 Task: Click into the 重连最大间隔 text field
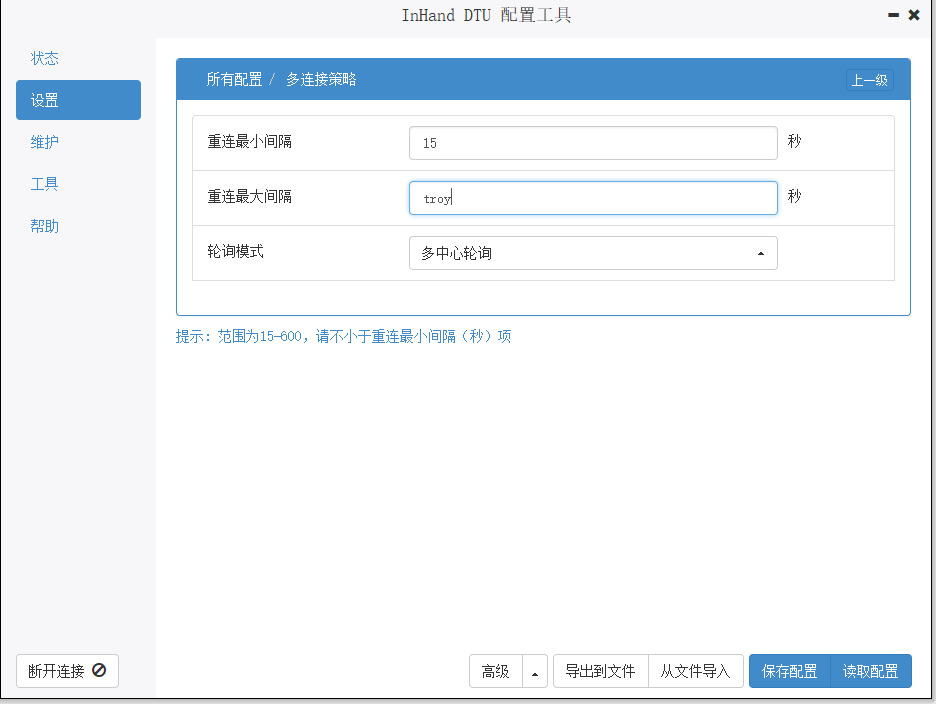[592, 198]
